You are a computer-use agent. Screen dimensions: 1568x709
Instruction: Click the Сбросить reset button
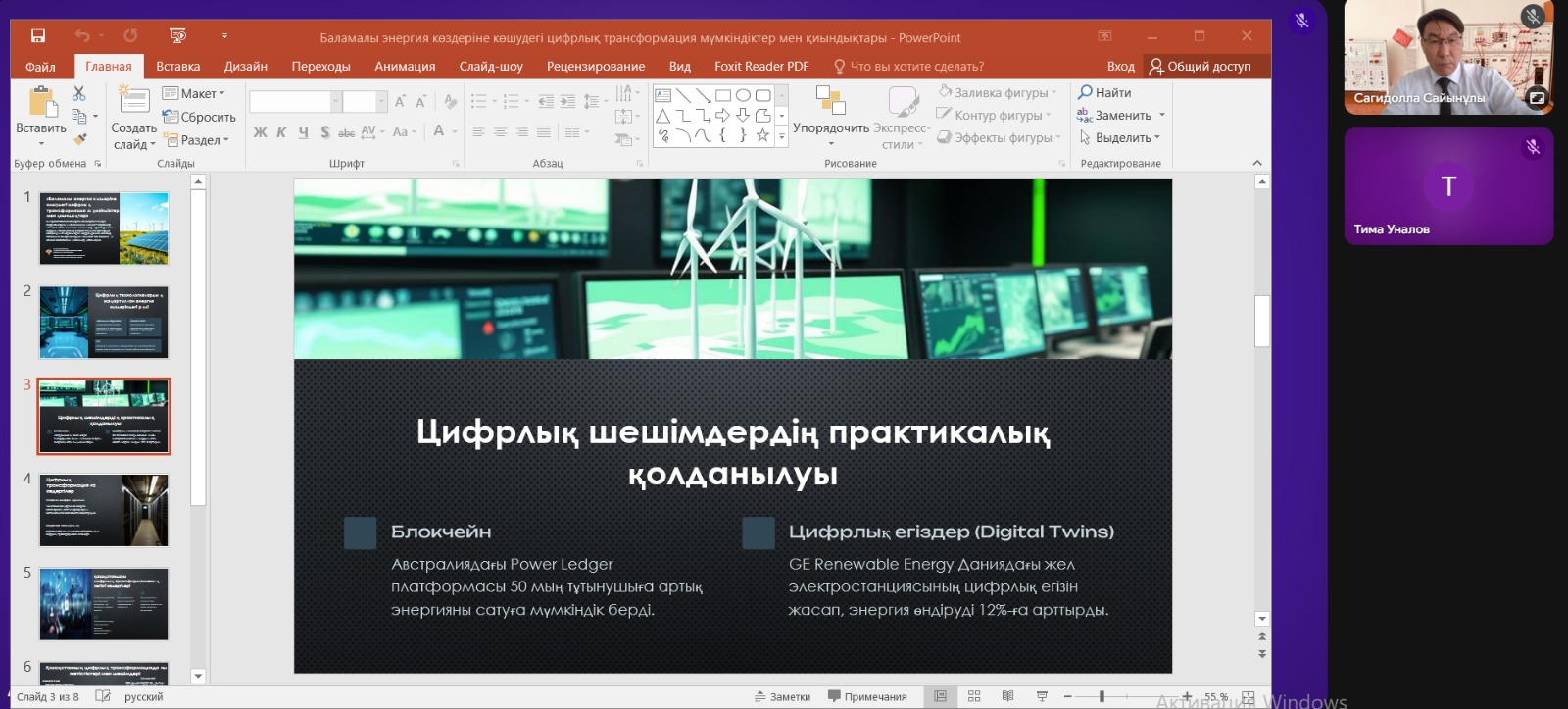(x=199, y=117)
